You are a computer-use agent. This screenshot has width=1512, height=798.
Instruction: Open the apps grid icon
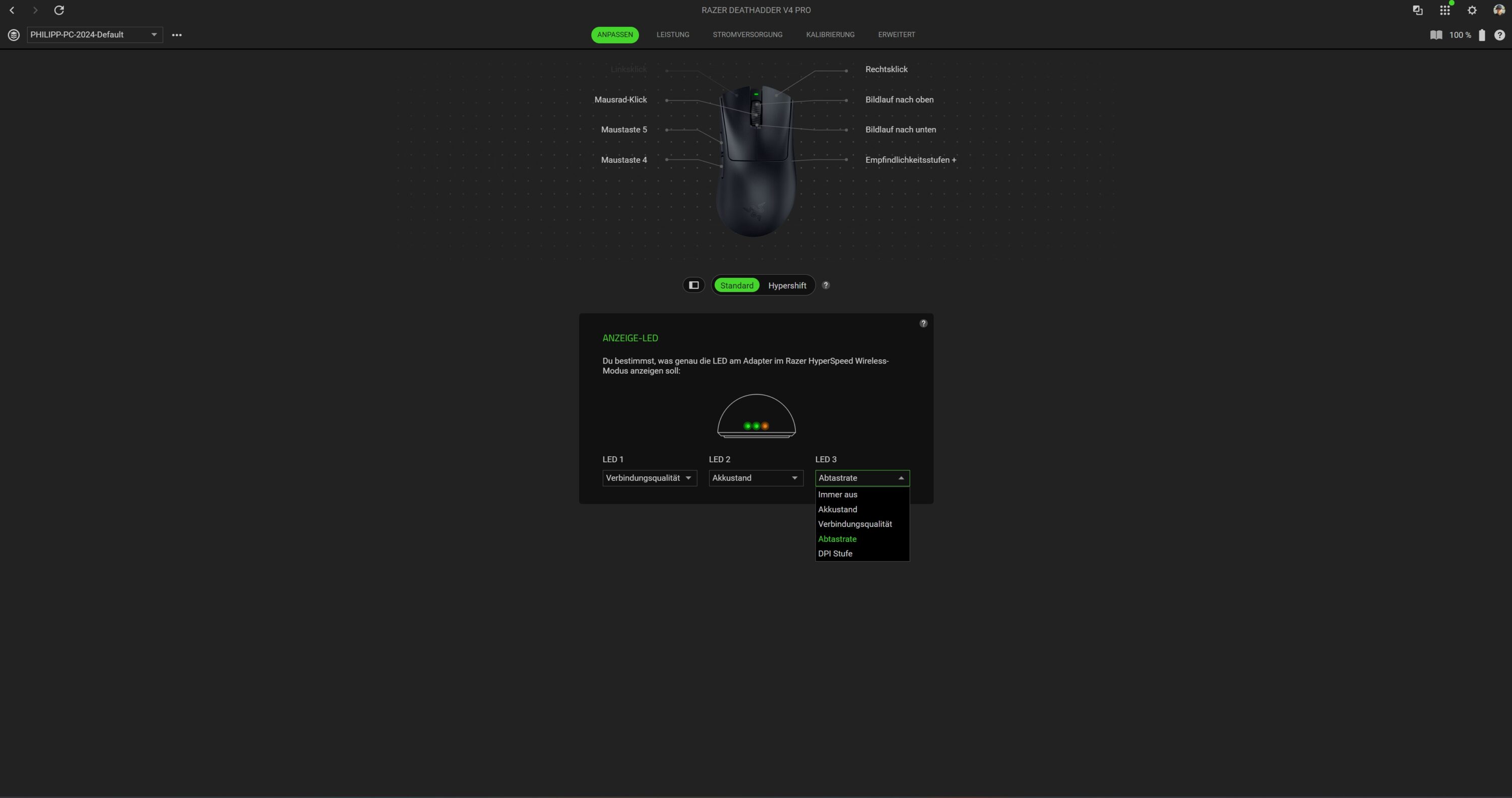click(1444, 11)
